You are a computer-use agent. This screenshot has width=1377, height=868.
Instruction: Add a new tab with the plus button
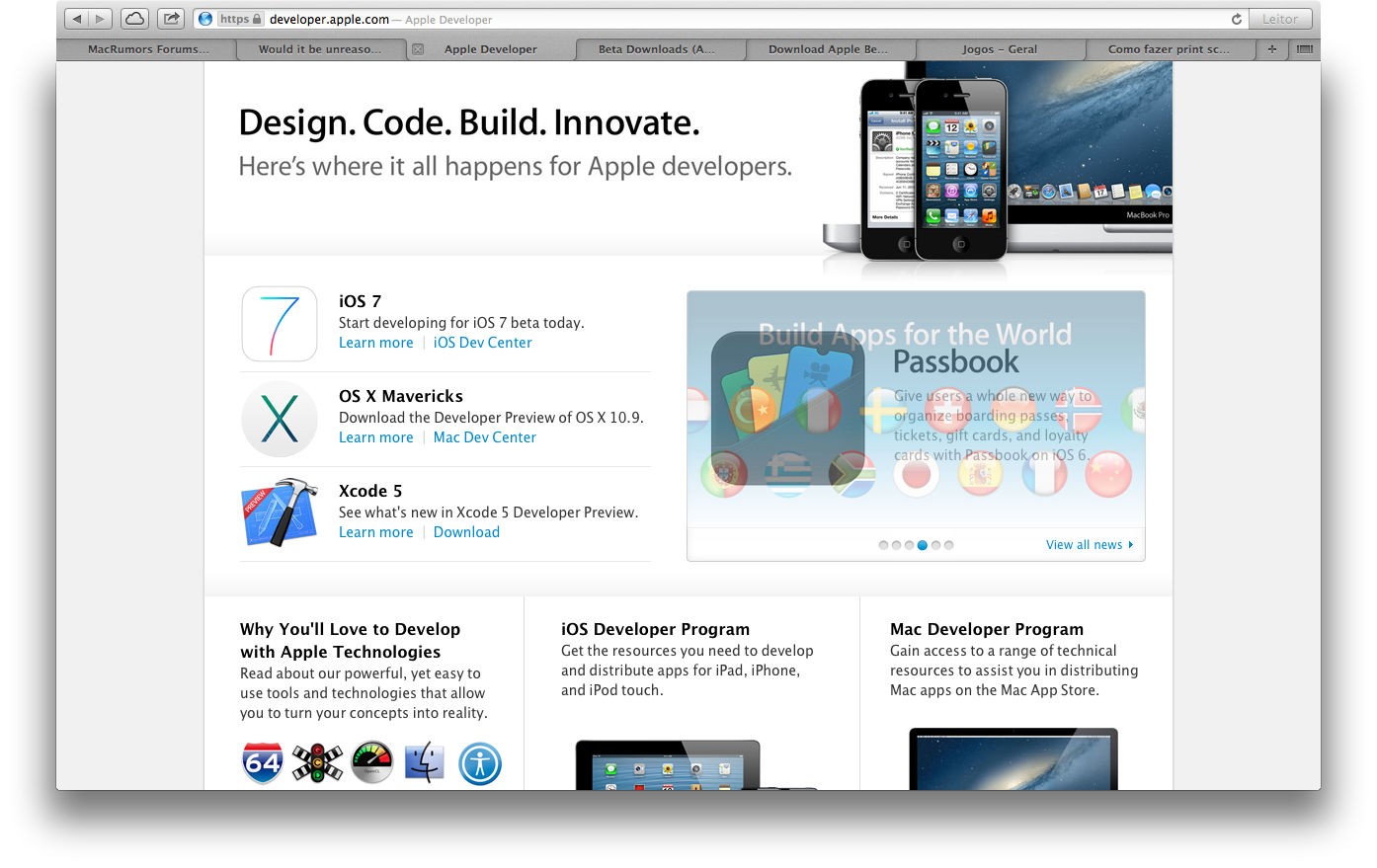point(1272,49)
